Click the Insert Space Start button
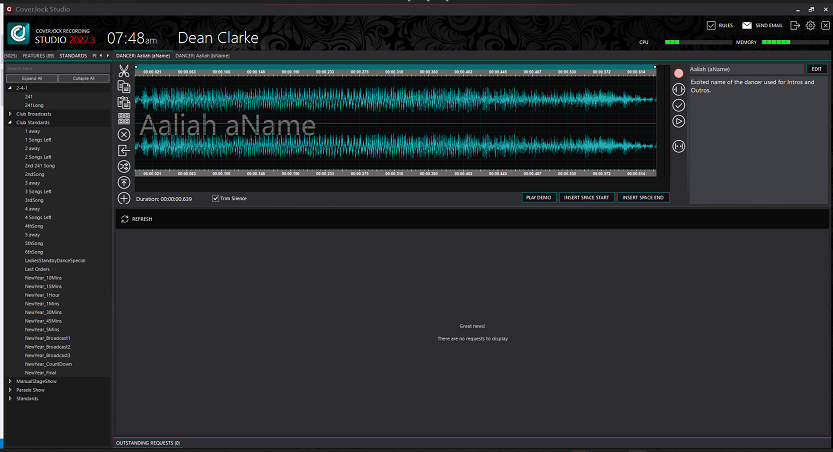Screen dimensions: 833x452 586,198
